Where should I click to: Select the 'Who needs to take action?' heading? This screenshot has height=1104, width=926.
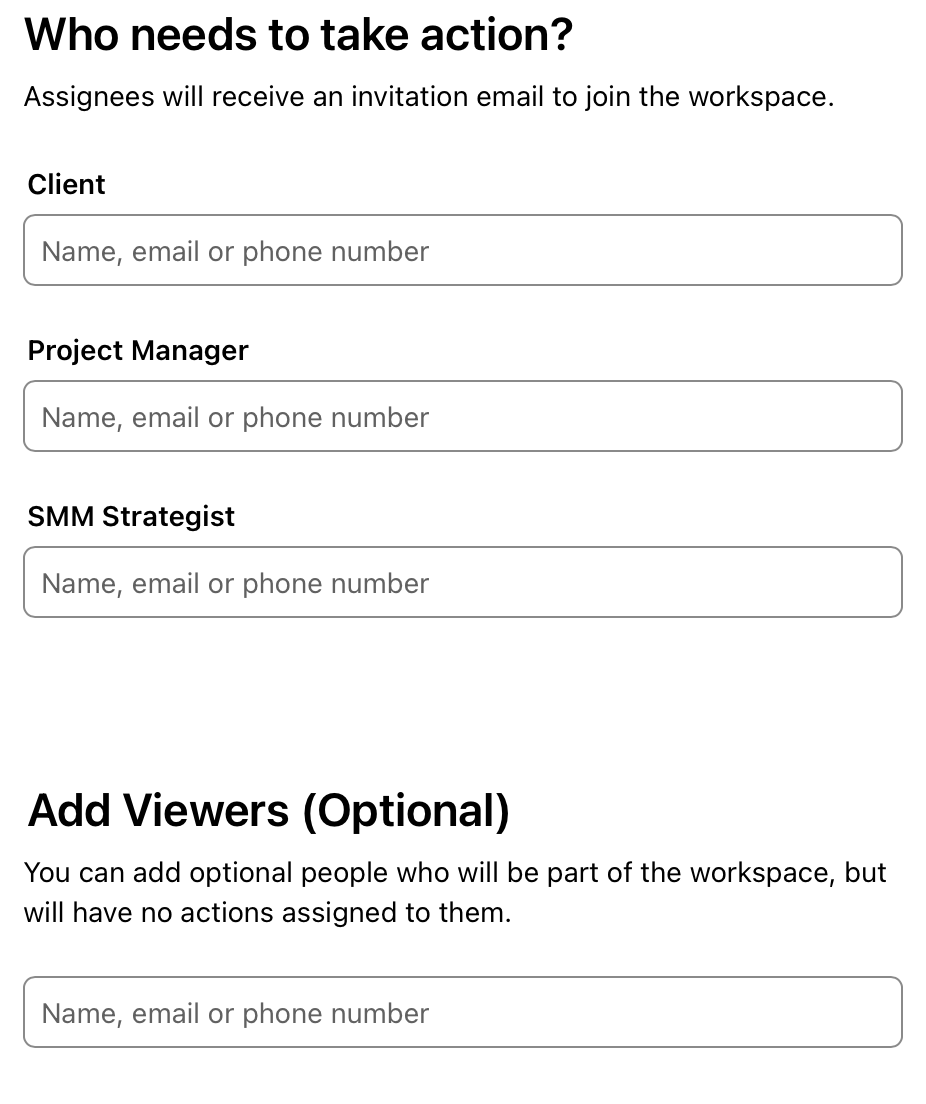[x=299, y=34]
